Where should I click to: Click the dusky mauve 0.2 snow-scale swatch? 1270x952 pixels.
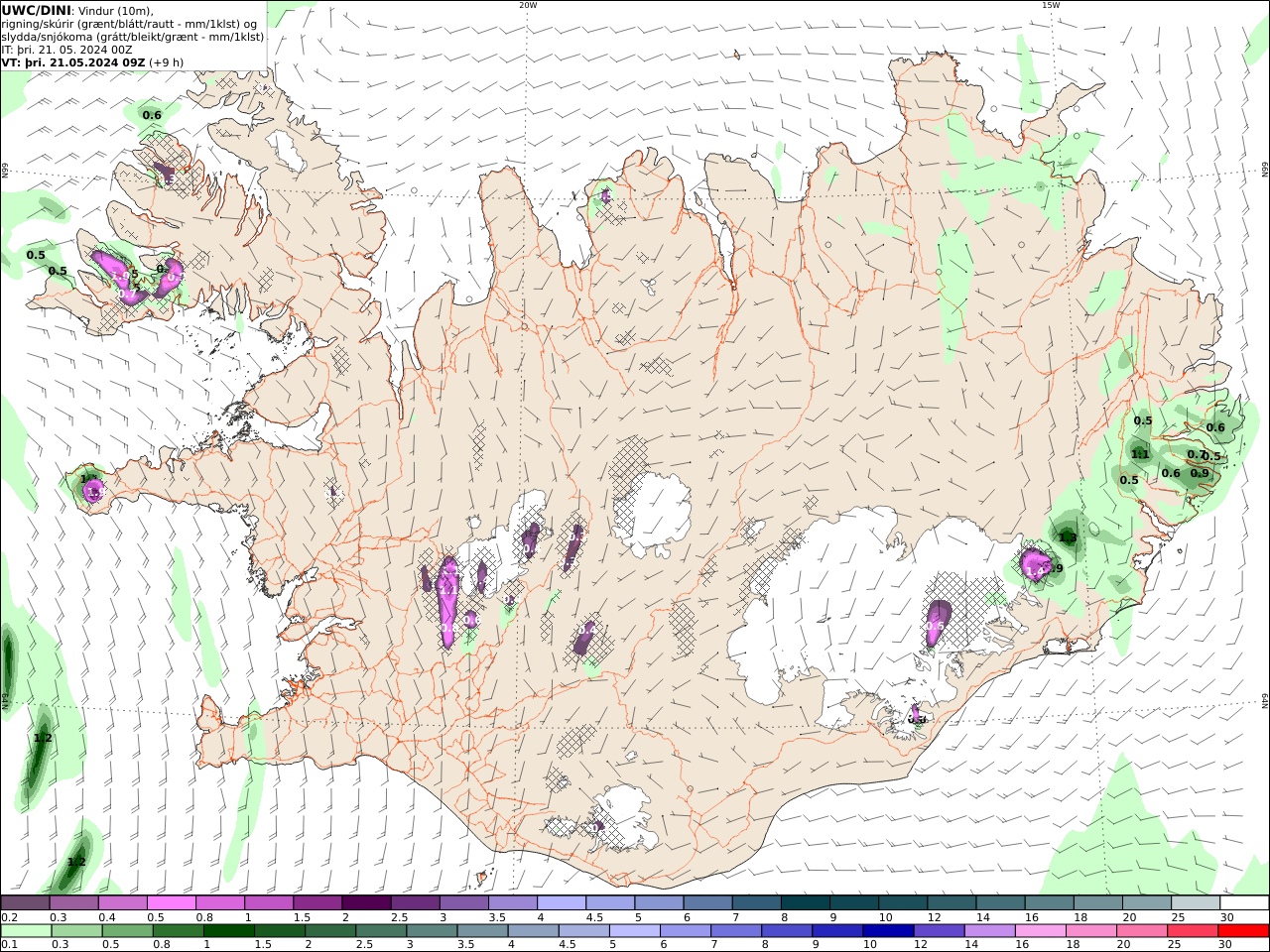tap(25, 903)
